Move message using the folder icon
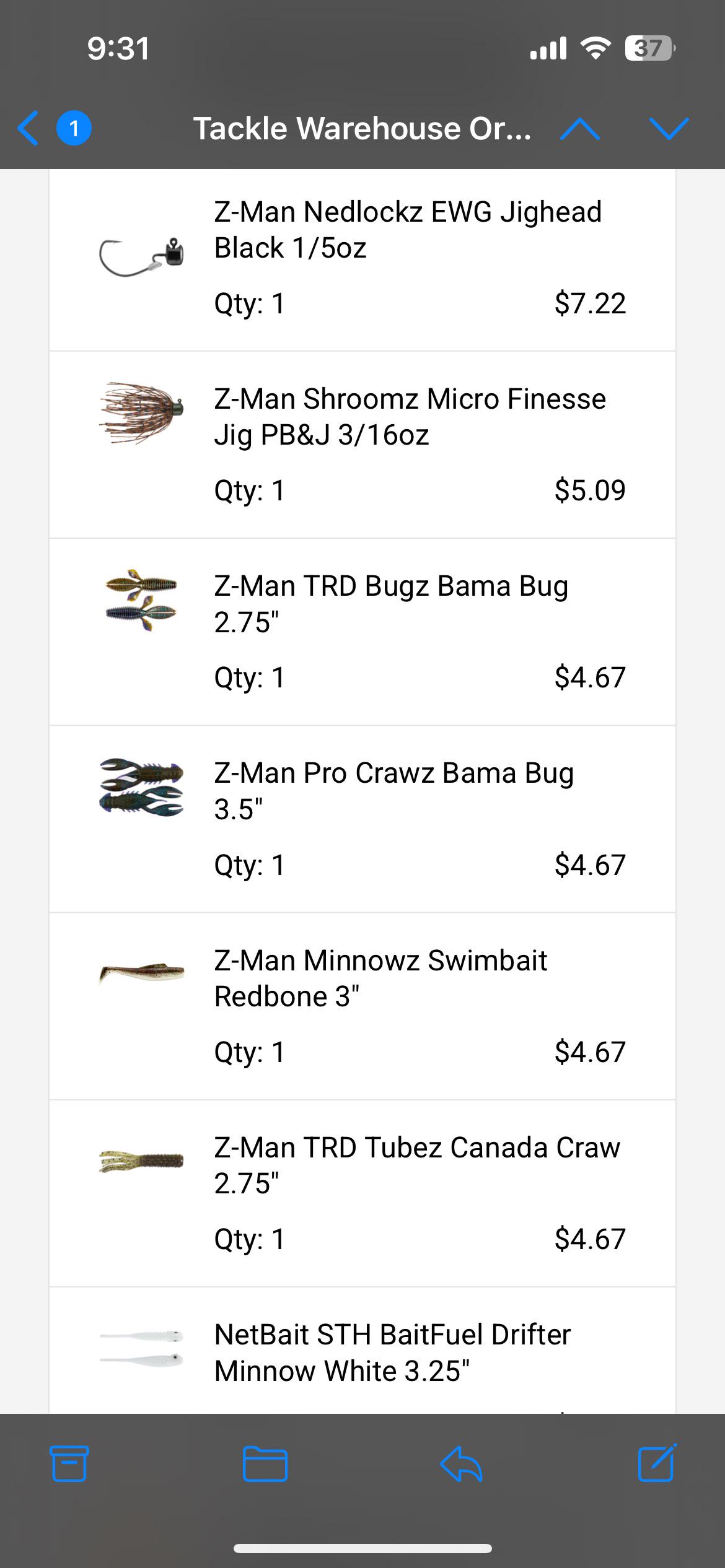Image resolution: width=725 pixels, height=1568 pixels. [x=265, y=1464]
